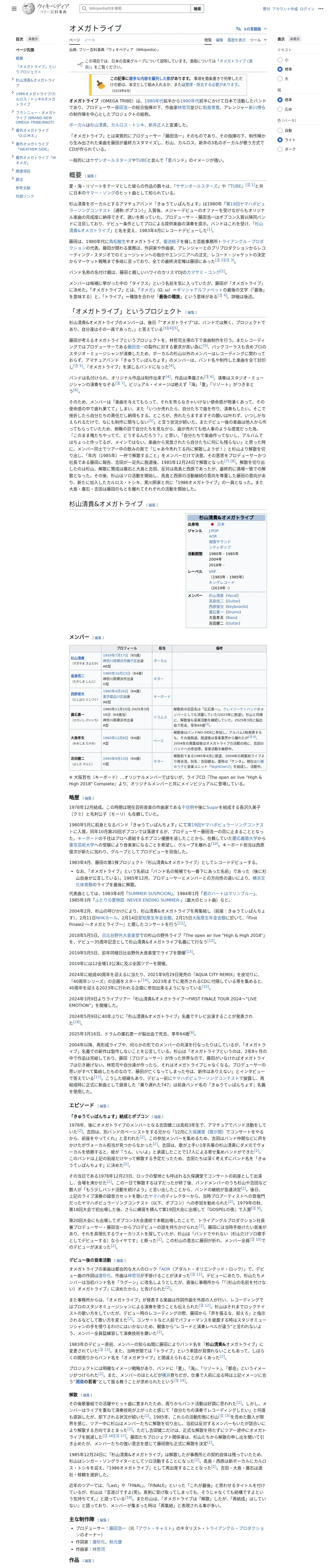Image resolution: width=336 pixels, height=1568 pixels.
Task: Click the アカウント作成 link
Action: click(284, 9)
